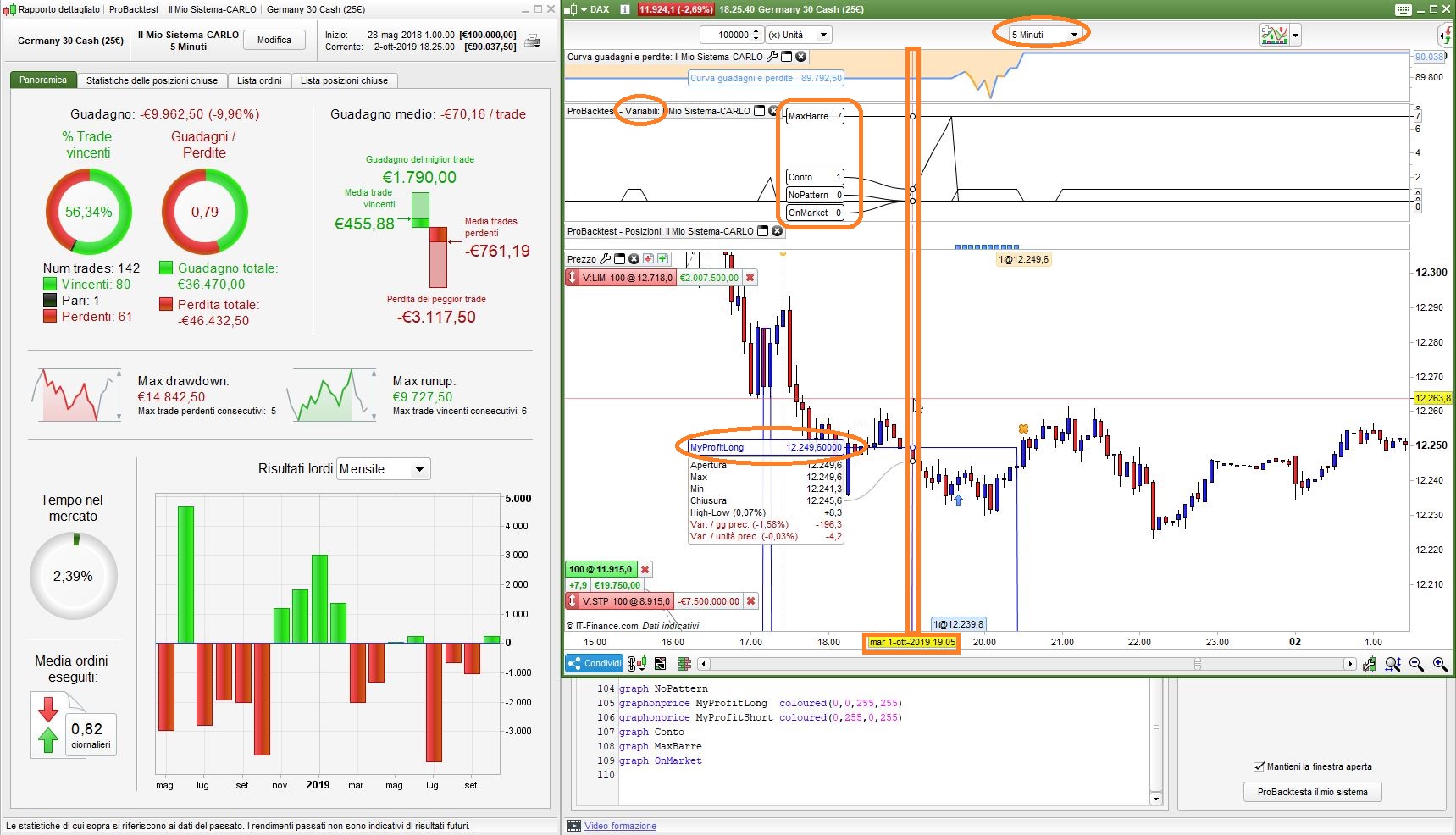1456x835 pixels.
Task: Click the MaxBarre 7 variable label
Action: pyautogui.click(x=815, y=116)
